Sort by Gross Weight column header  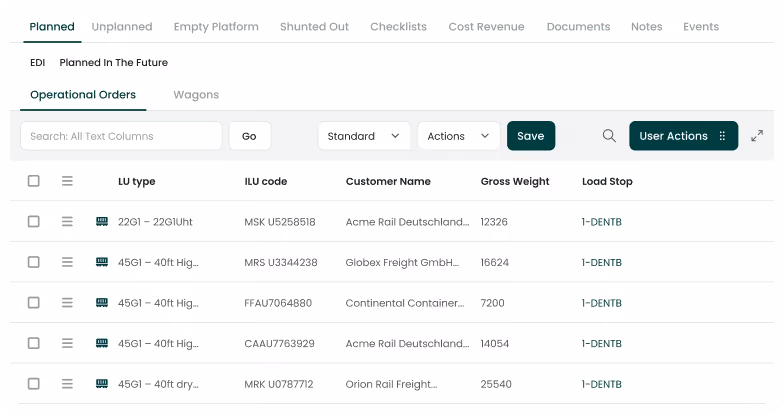[x=514, y=181]
